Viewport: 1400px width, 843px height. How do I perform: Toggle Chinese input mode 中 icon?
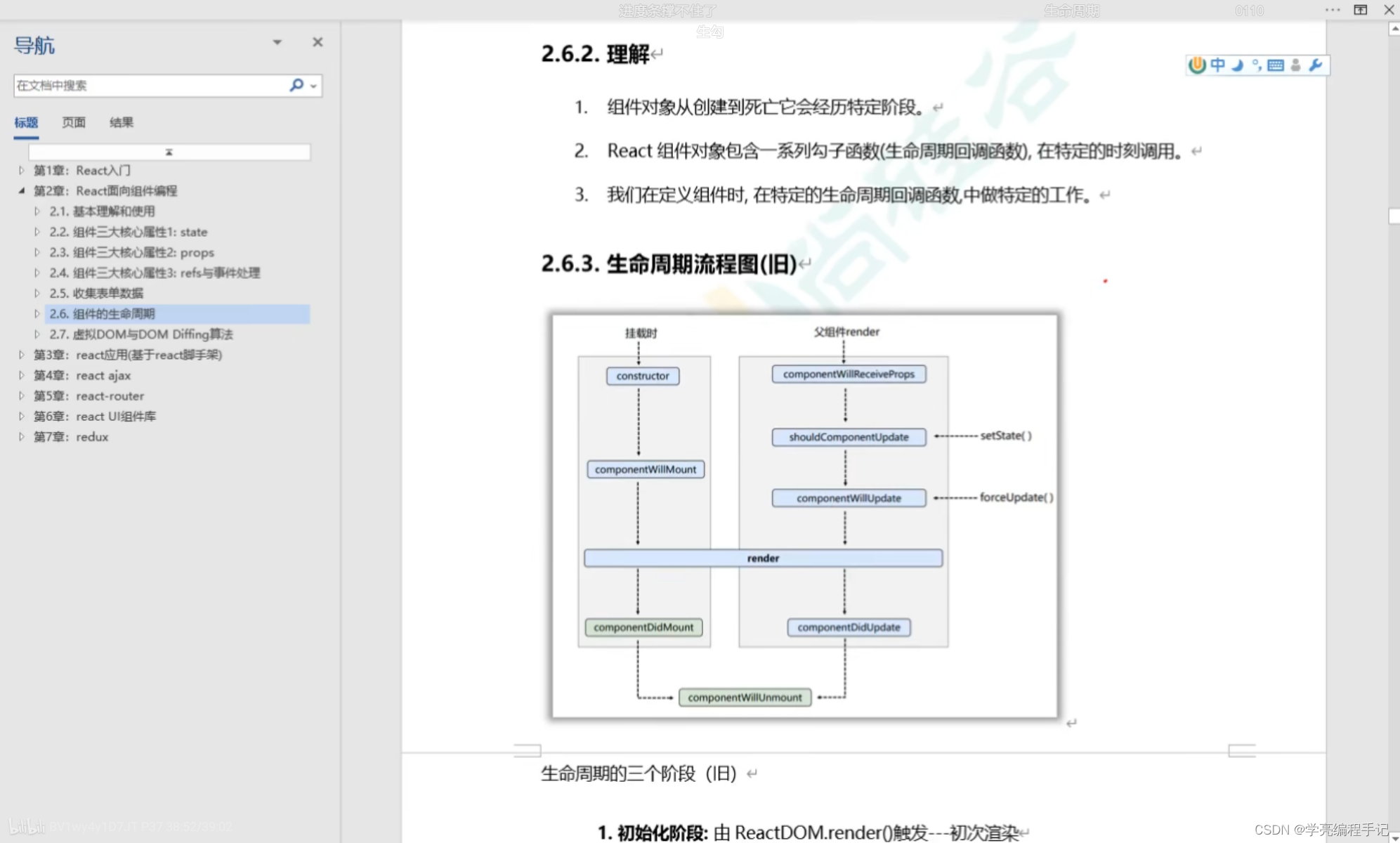[1217, 65]
